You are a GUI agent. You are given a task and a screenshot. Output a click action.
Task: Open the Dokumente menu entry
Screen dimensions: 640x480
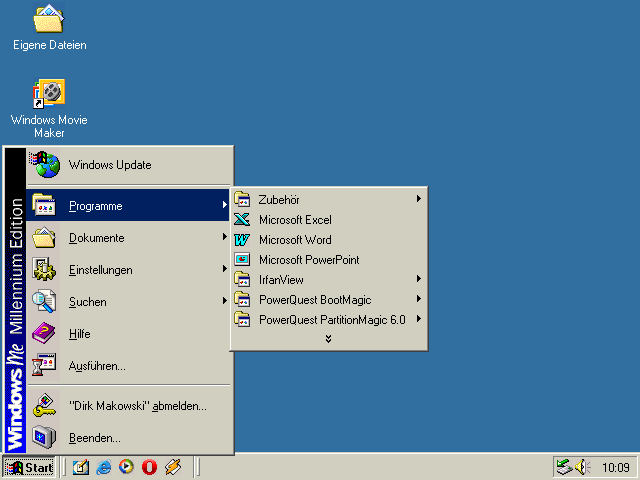[x=128, y=238]
